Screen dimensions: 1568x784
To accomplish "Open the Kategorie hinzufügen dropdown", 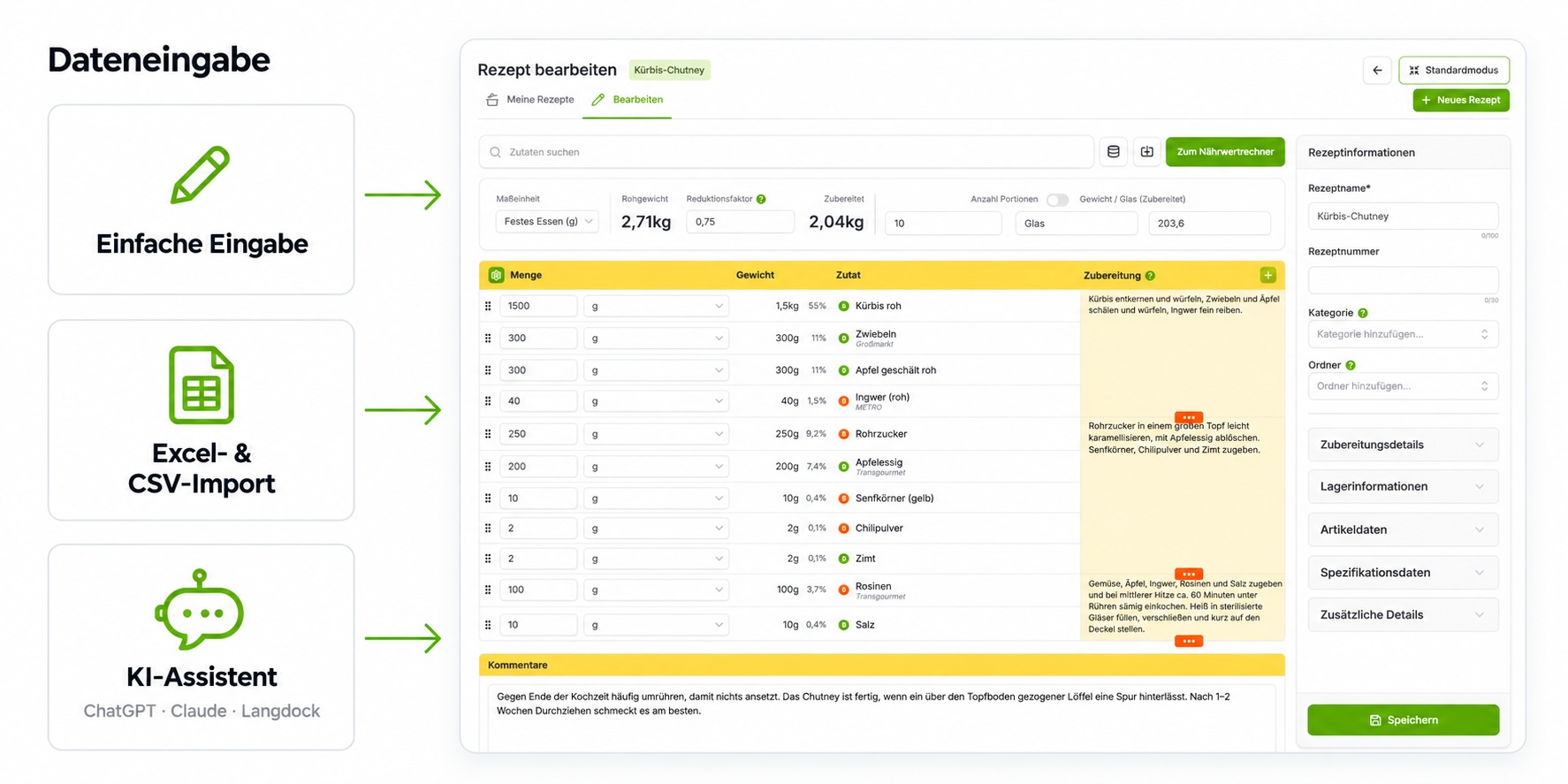I will point(1403,334).
